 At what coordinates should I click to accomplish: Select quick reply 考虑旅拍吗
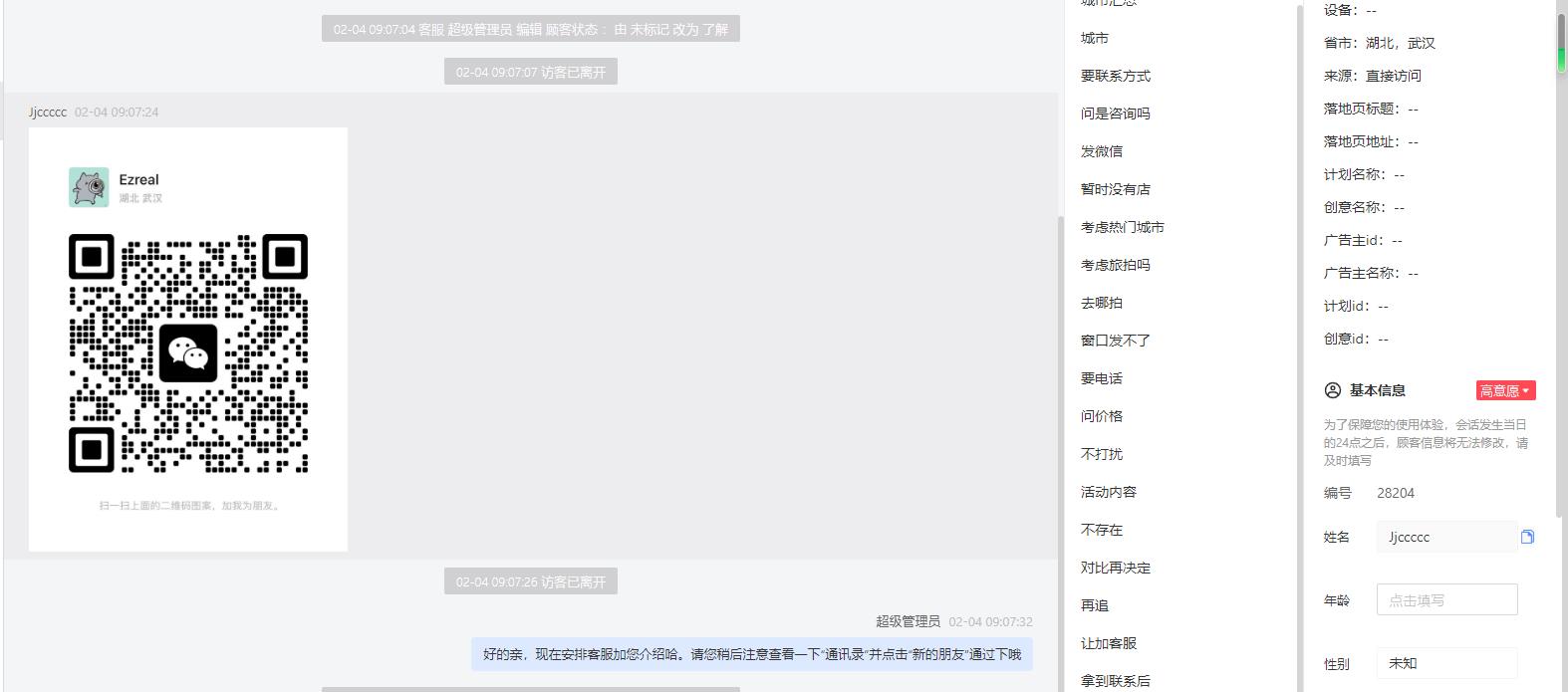(1116, 265)
